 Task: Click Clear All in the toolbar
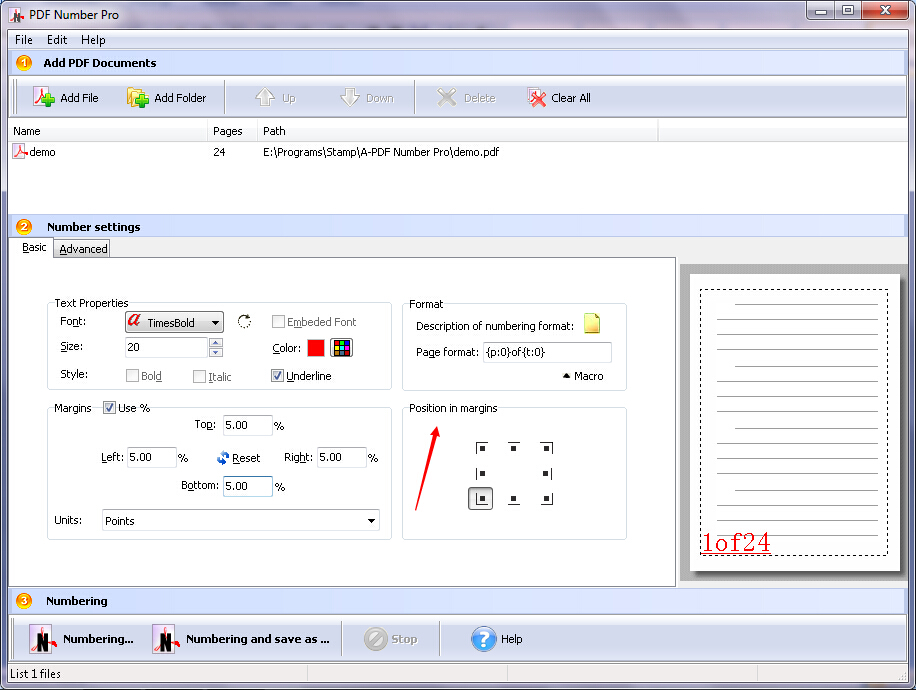[x=559, y=98]
